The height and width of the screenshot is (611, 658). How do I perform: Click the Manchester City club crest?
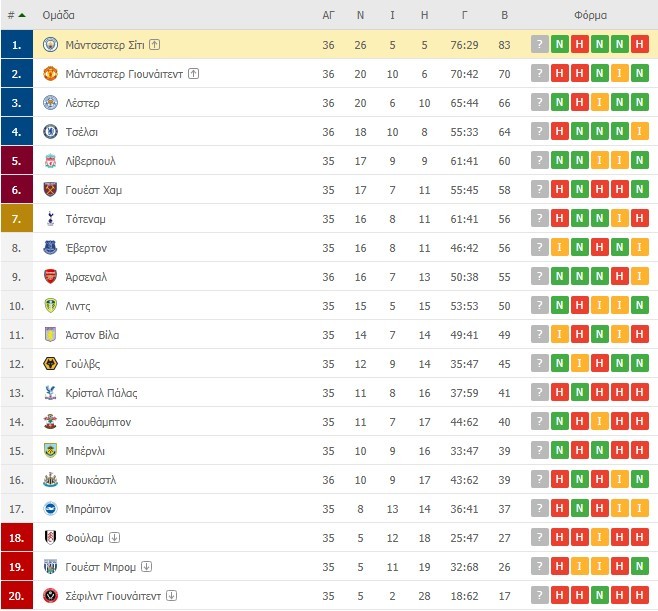pos(51,44)
